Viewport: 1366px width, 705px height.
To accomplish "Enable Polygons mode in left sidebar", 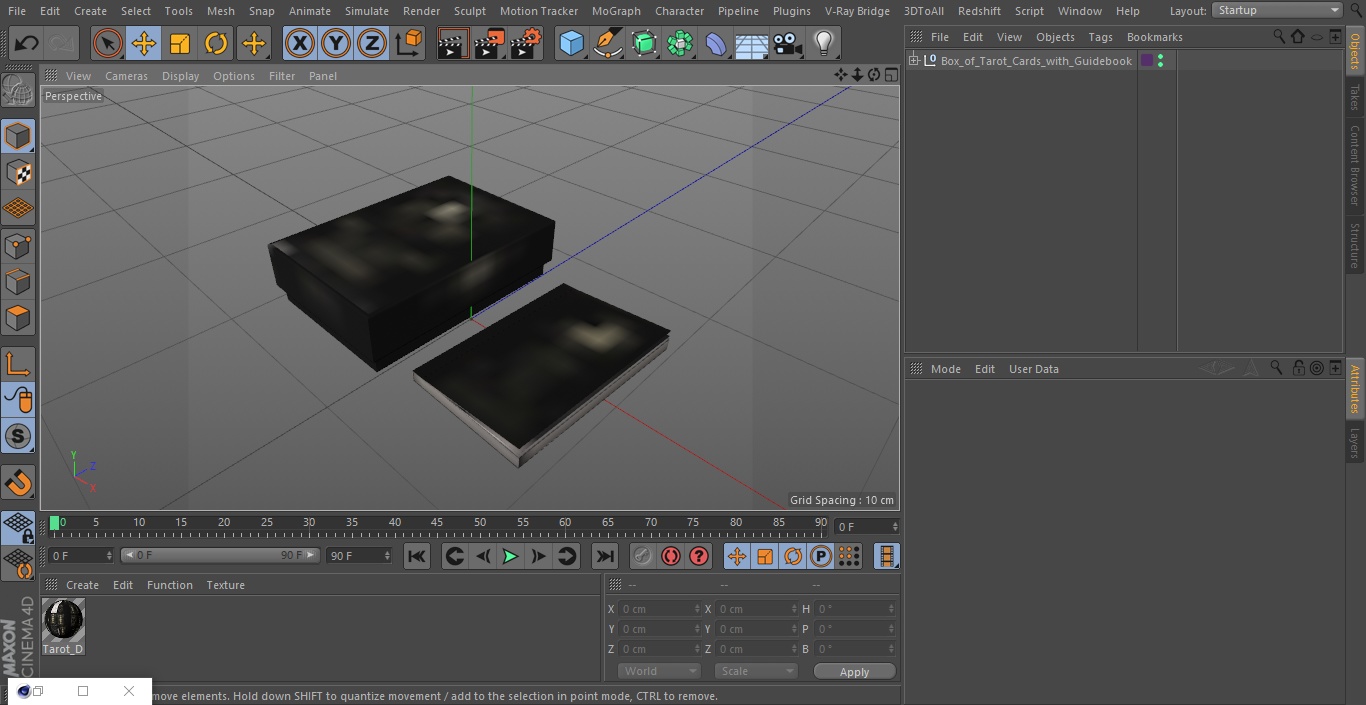I will click(18, 319).
